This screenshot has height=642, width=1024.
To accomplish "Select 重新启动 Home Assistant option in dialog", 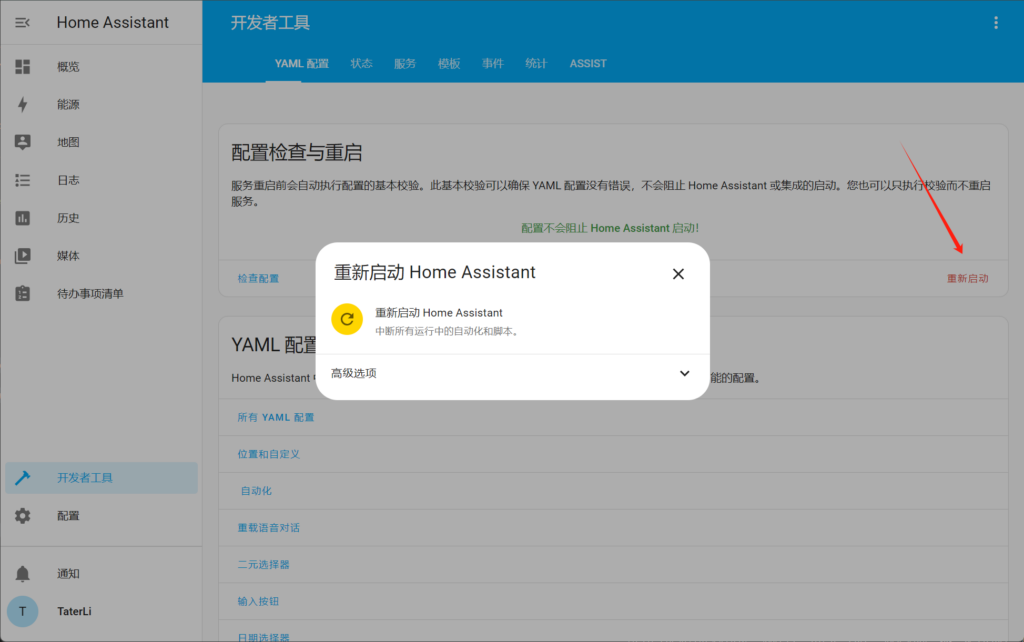I will pos(513,321).
